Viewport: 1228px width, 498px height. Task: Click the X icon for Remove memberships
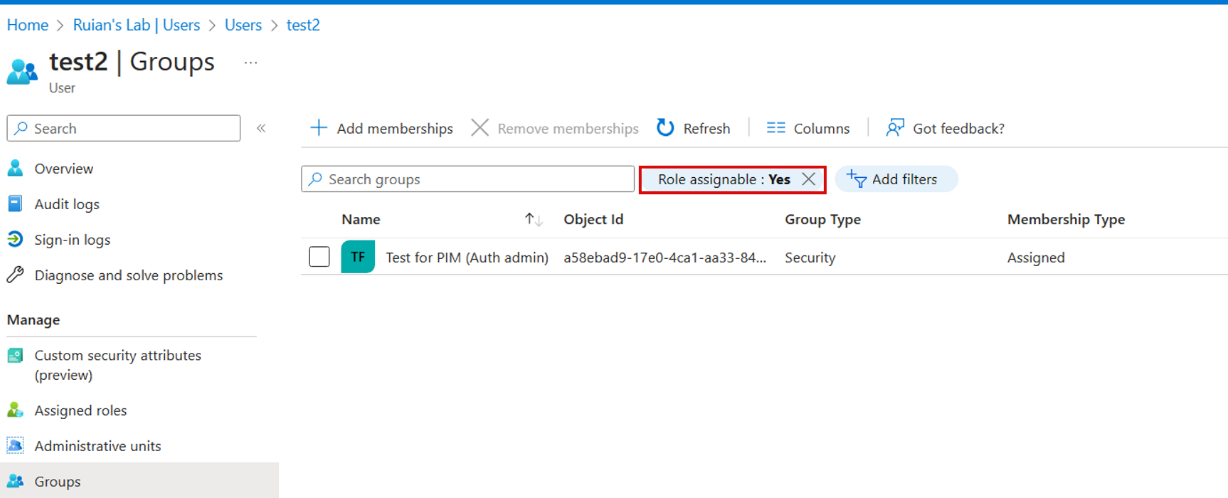(x=480, y=128)
